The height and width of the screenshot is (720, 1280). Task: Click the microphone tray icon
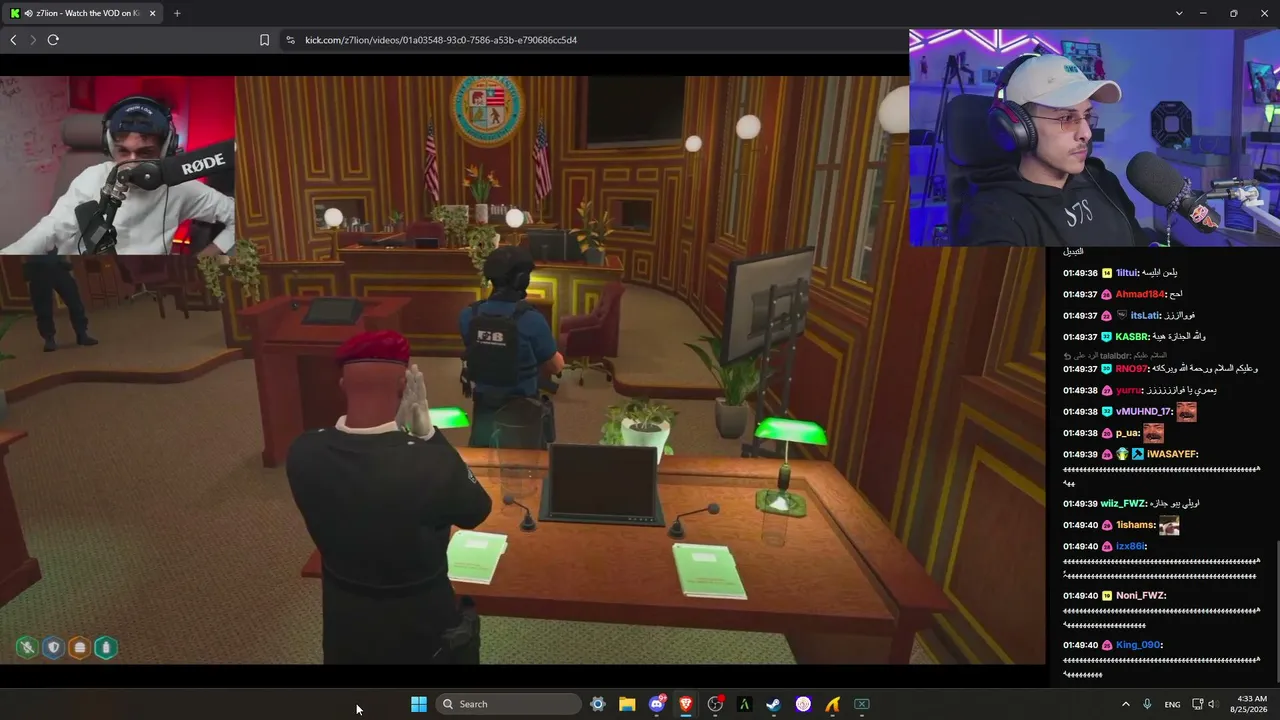[1147, 704]
